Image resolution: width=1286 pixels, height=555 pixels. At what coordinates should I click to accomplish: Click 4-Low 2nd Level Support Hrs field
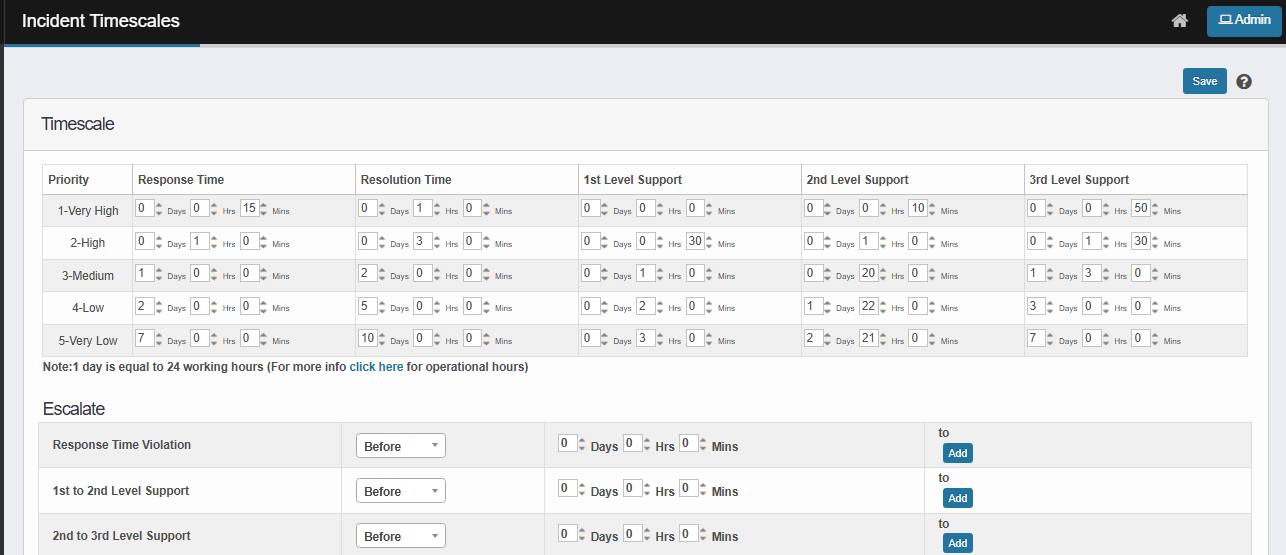tap(867, 305)
